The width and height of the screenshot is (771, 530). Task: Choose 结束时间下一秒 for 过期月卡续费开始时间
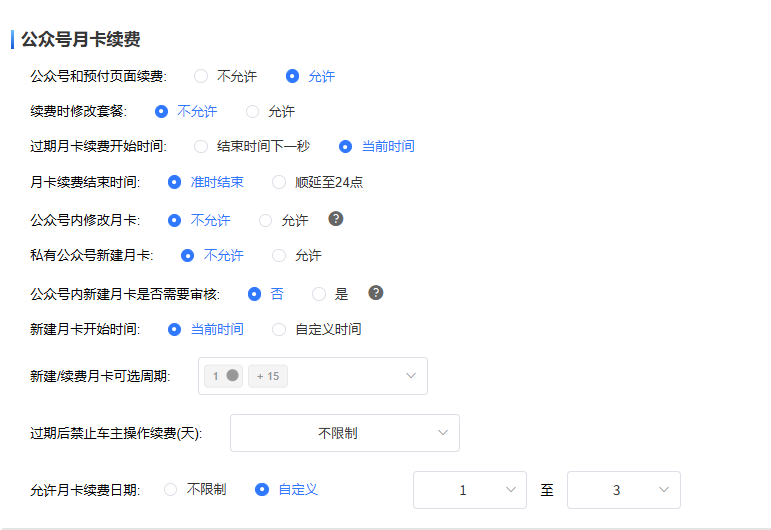coord(201,147)
